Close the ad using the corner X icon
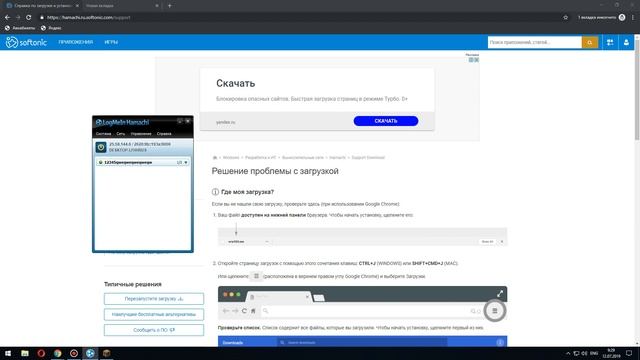Image resolution: width=640 pixels, height=360 pixels. [476, 60]
